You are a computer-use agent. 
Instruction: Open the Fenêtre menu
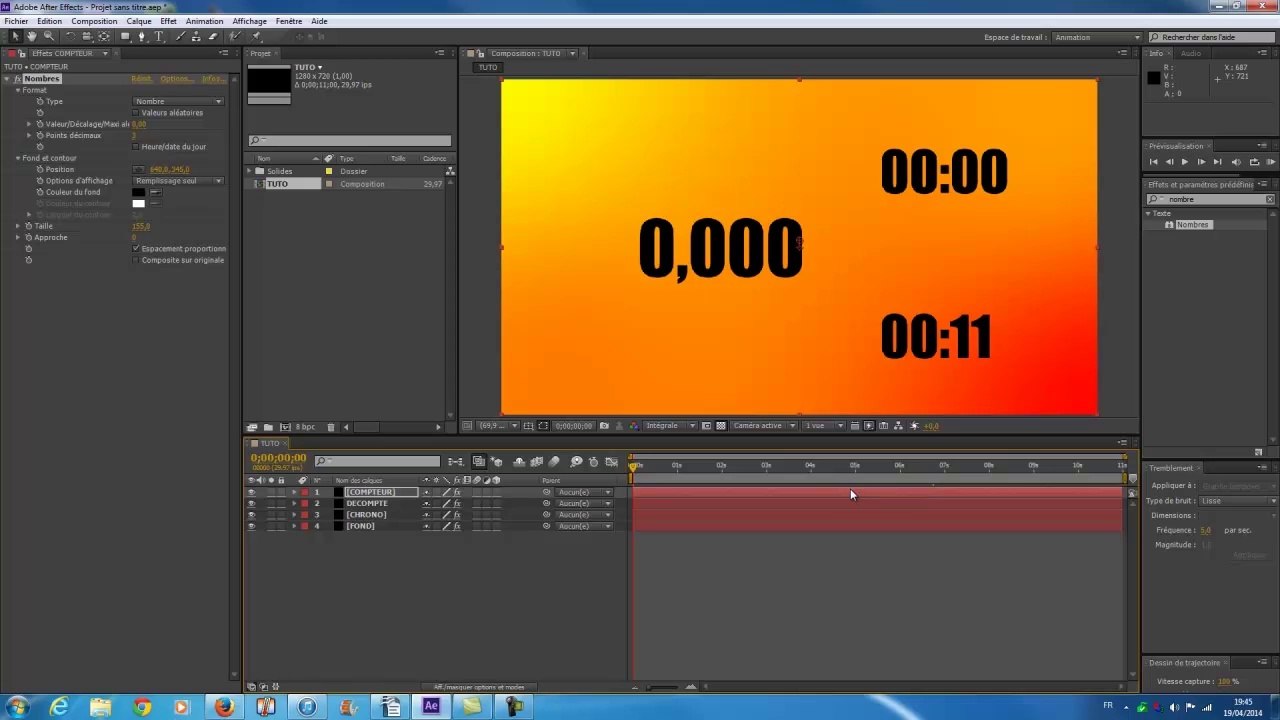289,21
